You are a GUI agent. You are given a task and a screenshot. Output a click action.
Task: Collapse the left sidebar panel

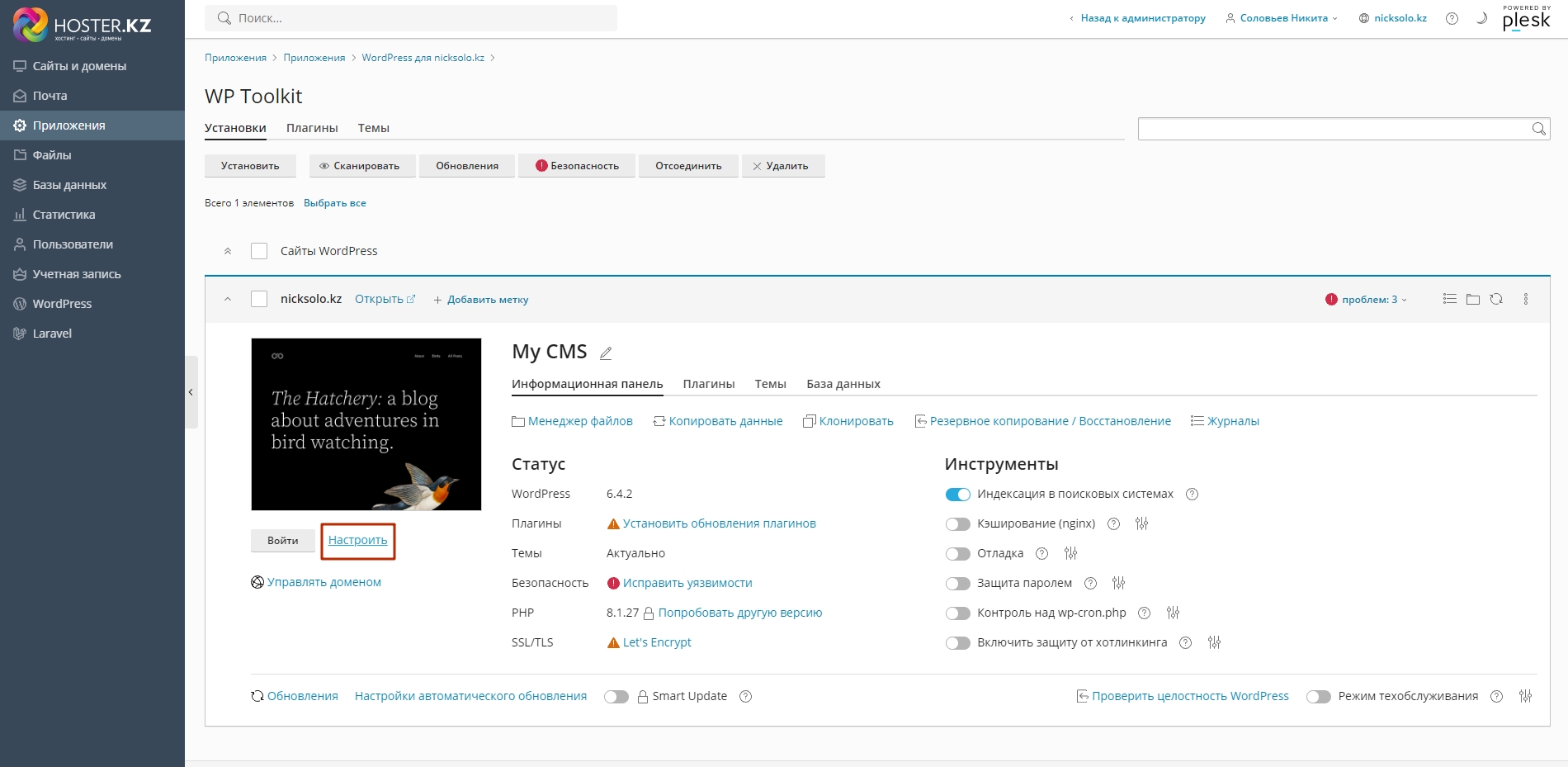pos(191,392)
